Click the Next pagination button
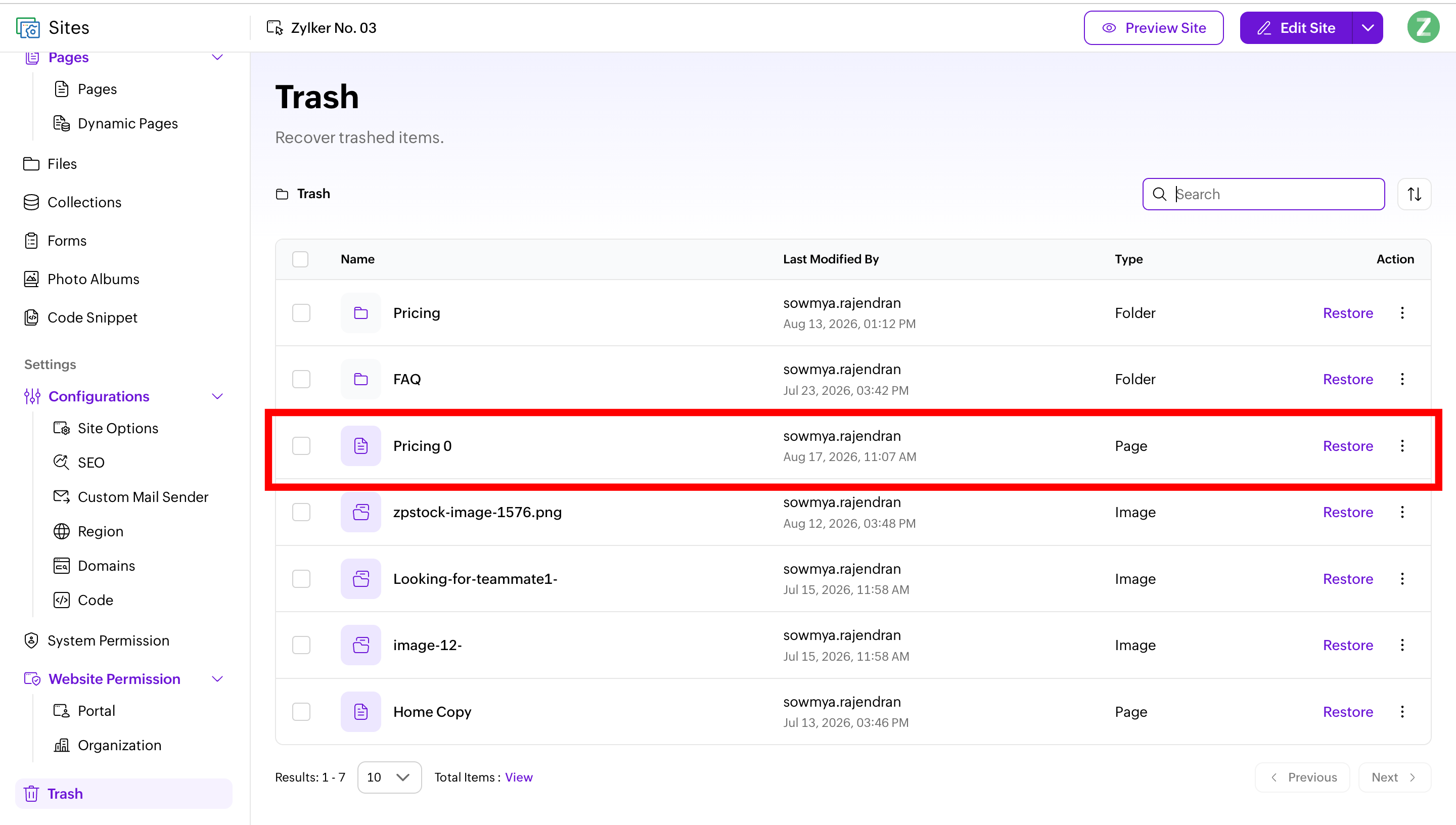 click(1394, 777)
